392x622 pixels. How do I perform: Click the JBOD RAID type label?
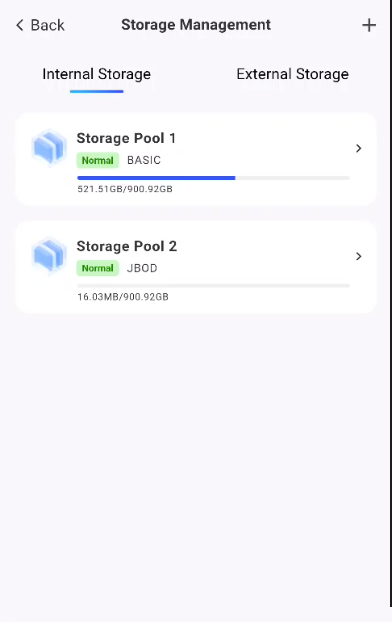[142, 268]
